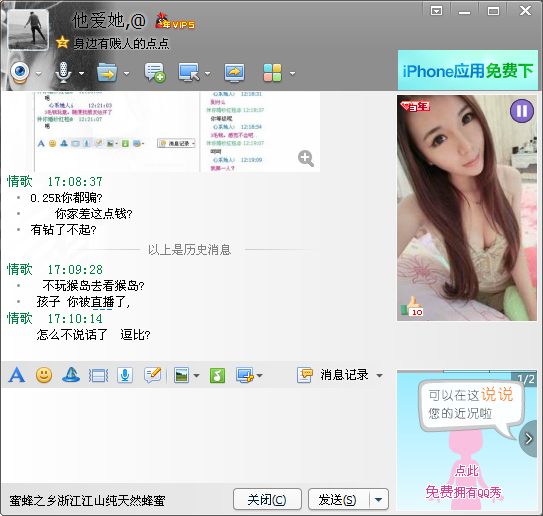Viewport: 543px width, 516px height.
Task: Start a voice call with microphone icon
Action: [63, 72]
